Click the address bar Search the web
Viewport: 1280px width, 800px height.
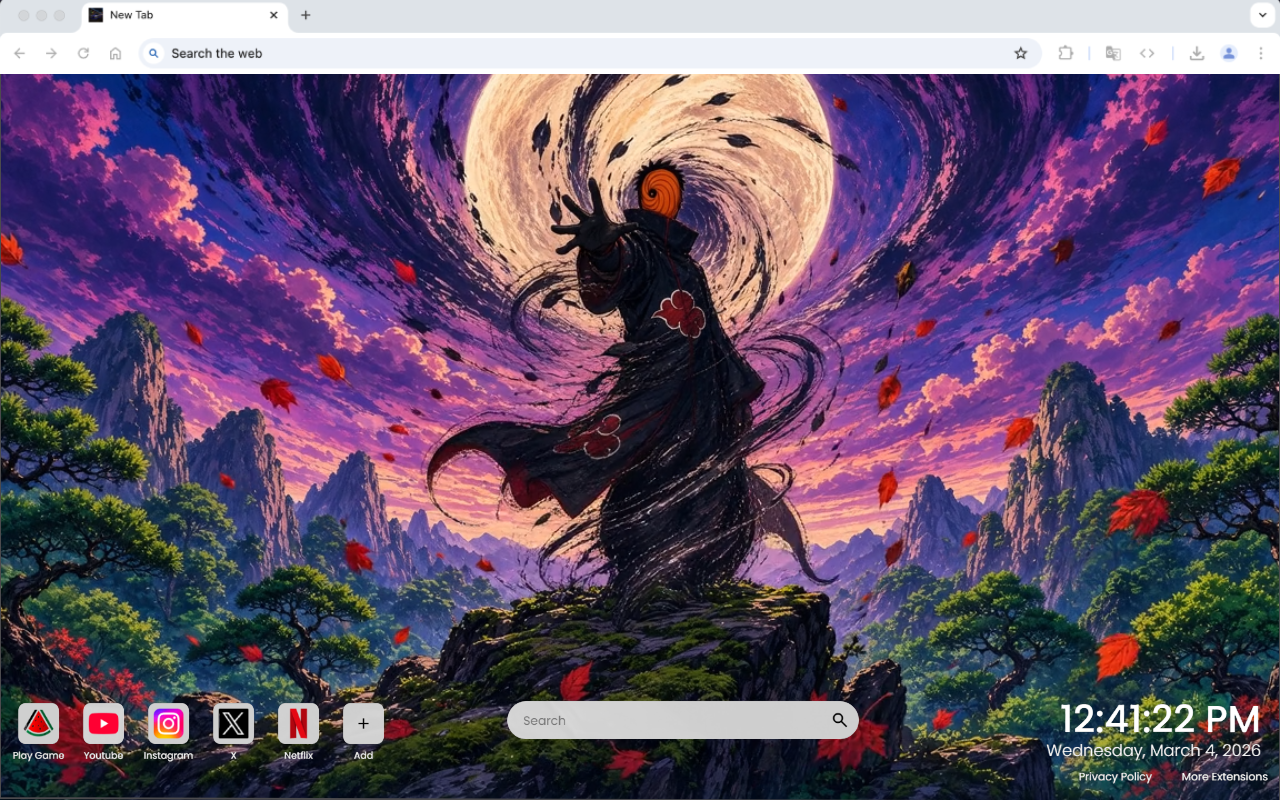[x=590, y=53]
